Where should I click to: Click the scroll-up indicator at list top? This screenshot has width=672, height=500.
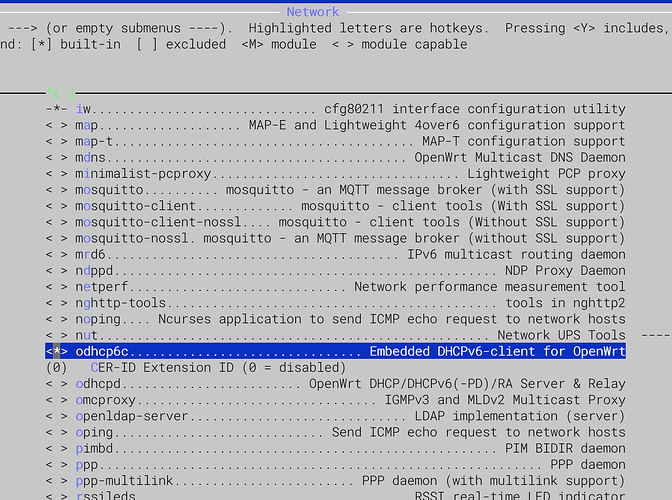pos(60,92)
